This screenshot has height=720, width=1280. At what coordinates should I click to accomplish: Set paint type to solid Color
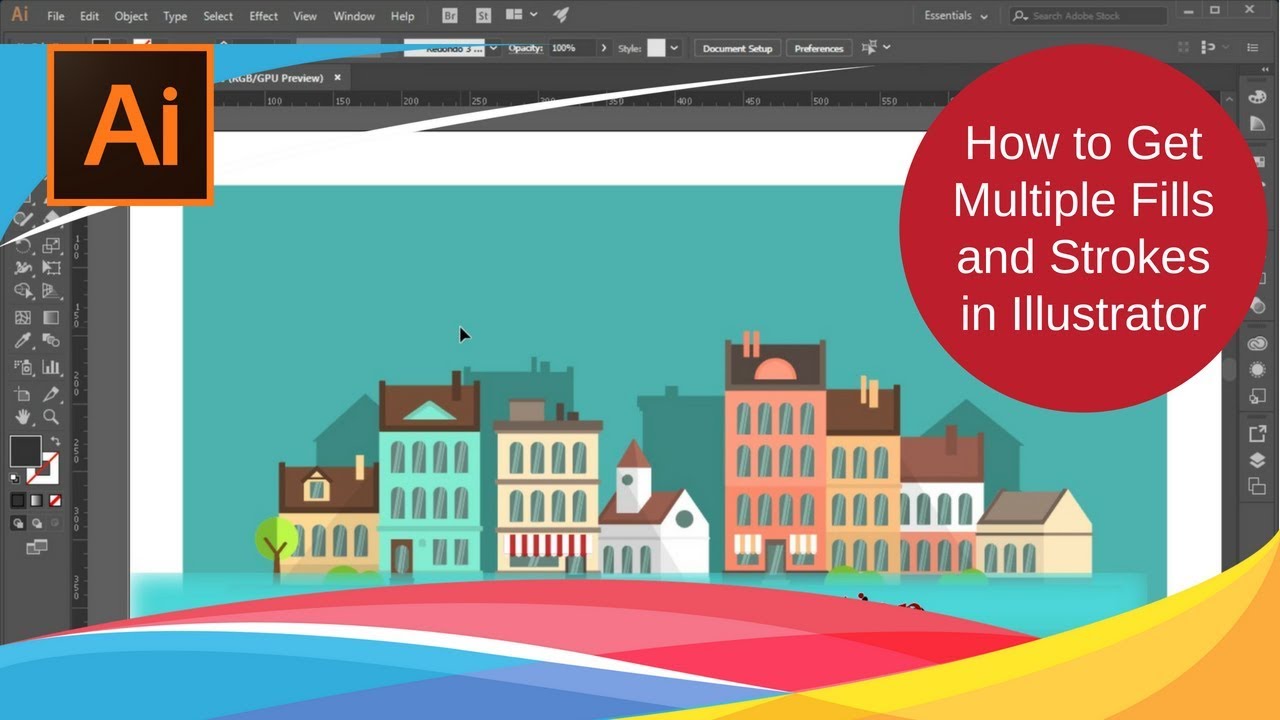[x=18, y=500]
